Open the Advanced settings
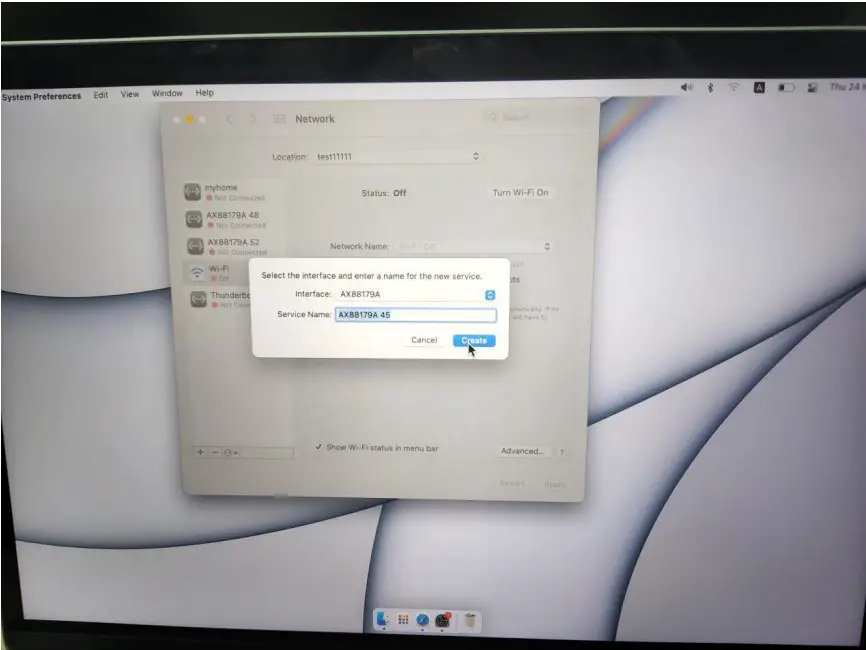This screenshot has width=866, height=650. pyautogui.click(x=522, y=451)
